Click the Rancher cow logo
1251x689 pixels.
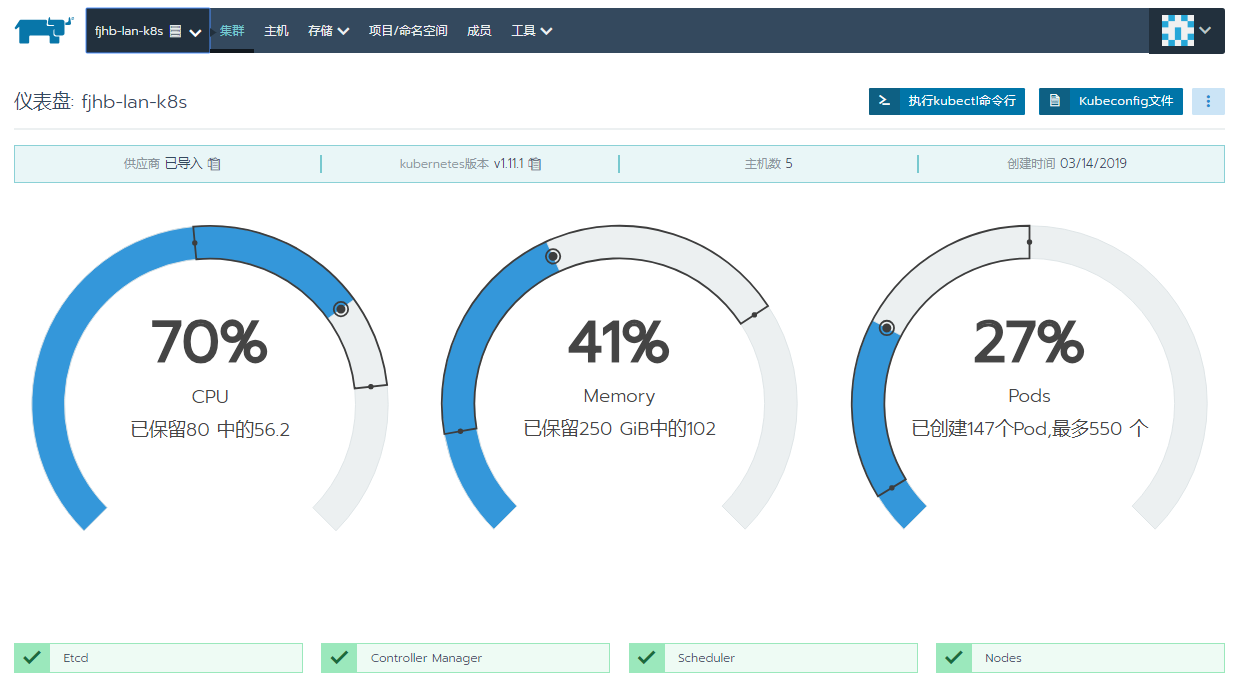[43, 30]
